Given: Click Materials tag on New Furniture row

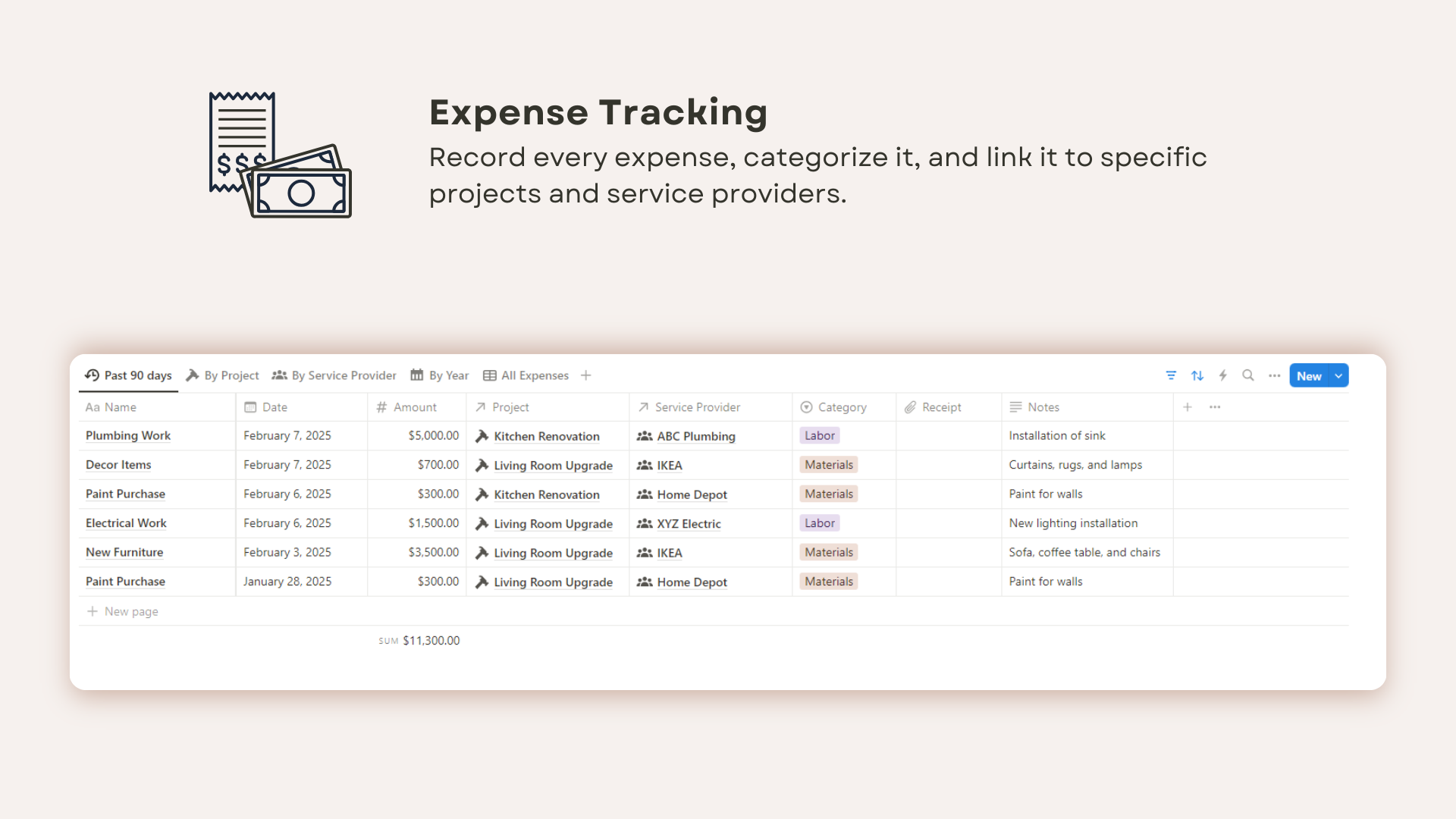Looking at the screenshot, I should click(x=829, y=552).
